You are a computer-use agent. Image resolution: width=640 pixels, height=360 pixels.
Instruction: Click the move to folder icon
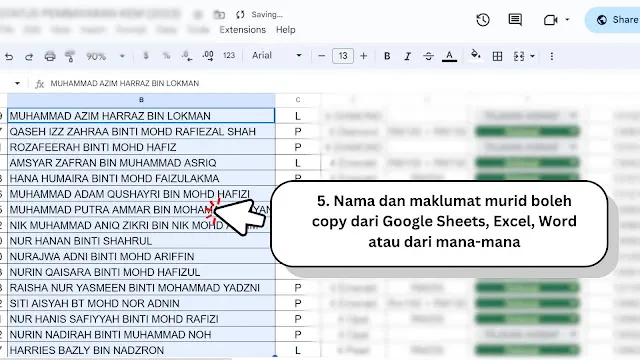219,15
